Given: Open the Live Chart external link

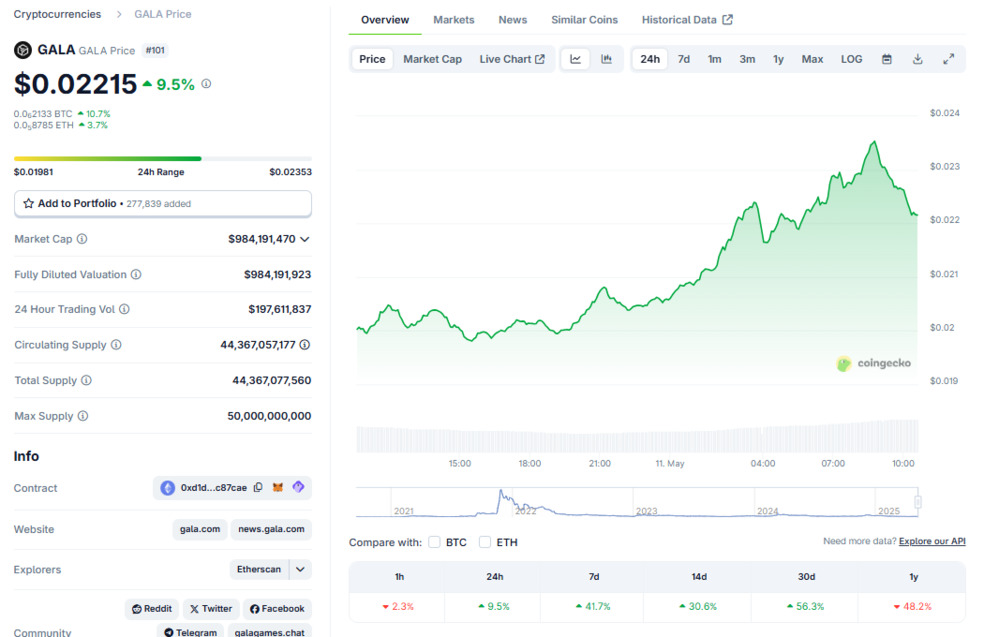Looking at the screenshot, I should pos(511,59).
